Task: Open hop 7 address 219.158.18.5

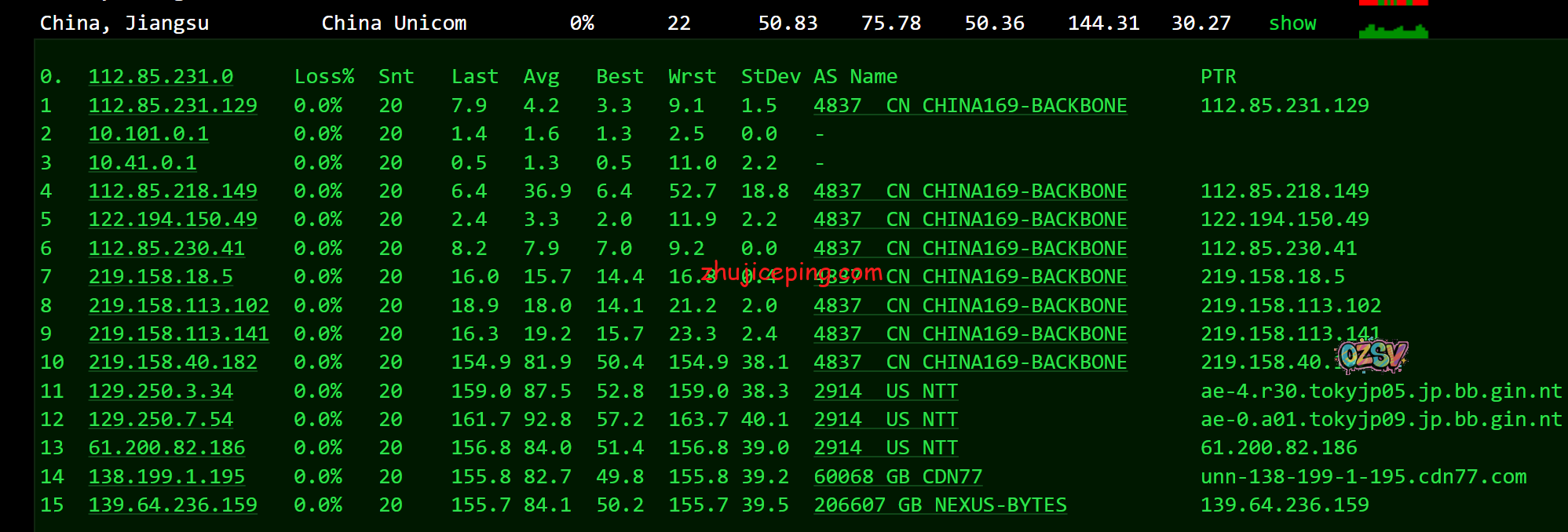Action: pos(160,277)
